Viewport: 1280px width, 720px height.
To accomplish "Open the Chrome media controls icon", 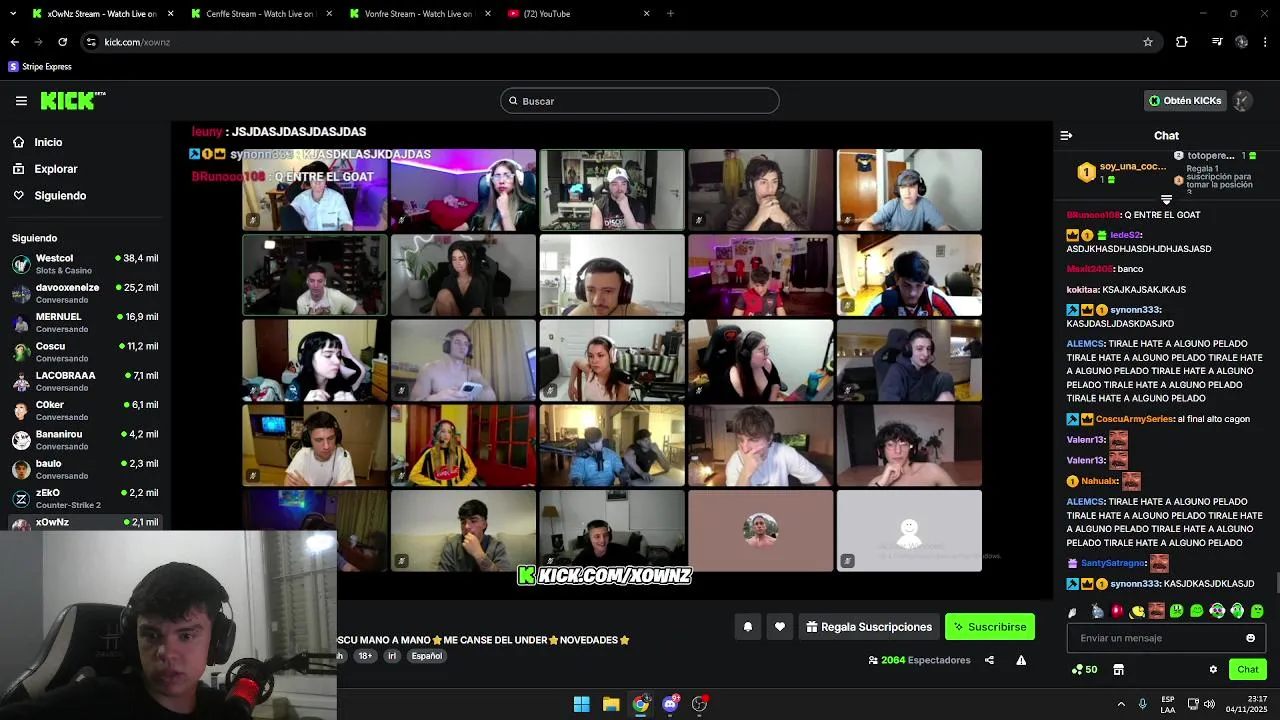I will pos(1217,42).
